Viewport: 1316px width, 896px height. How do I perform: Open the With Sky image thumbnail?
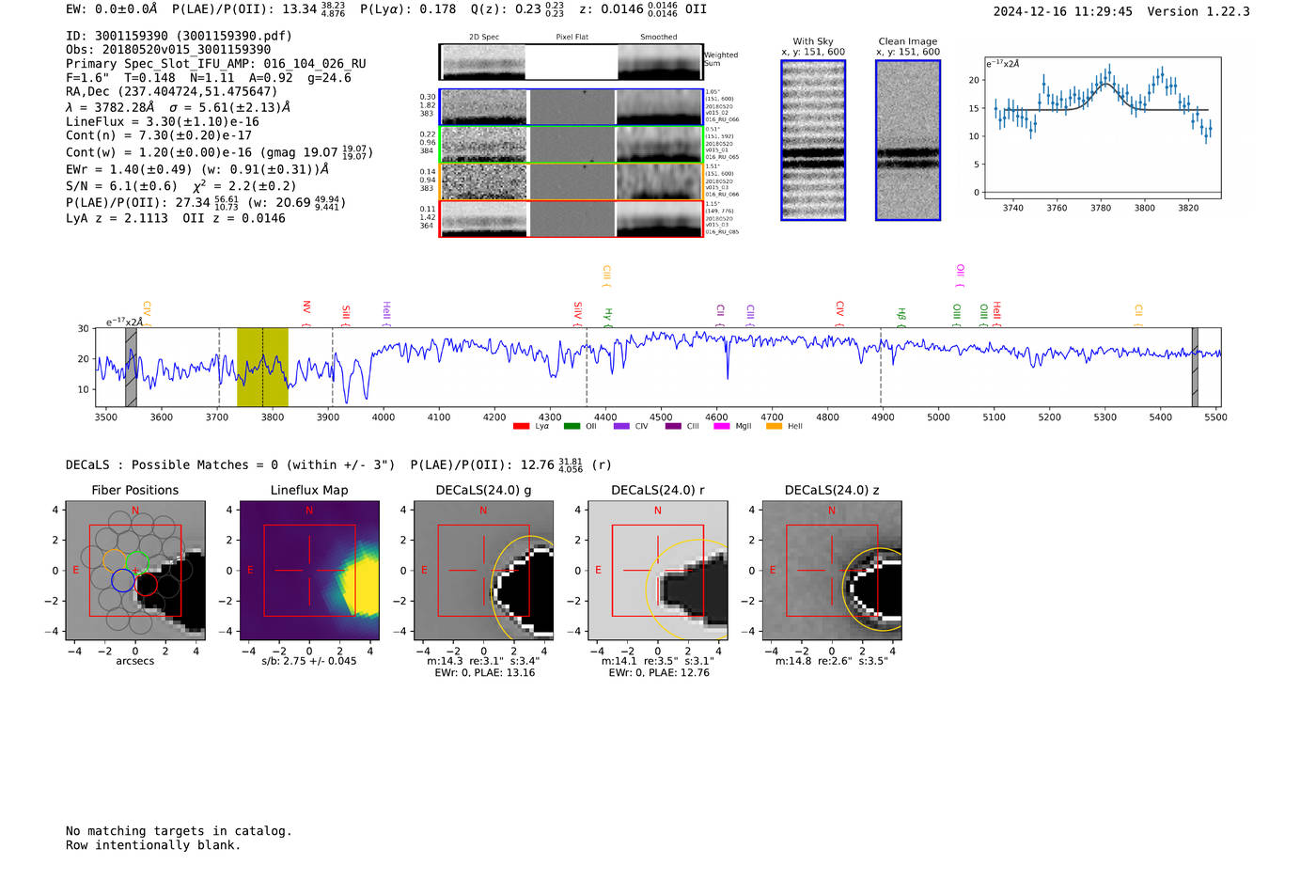click(813, 140)
